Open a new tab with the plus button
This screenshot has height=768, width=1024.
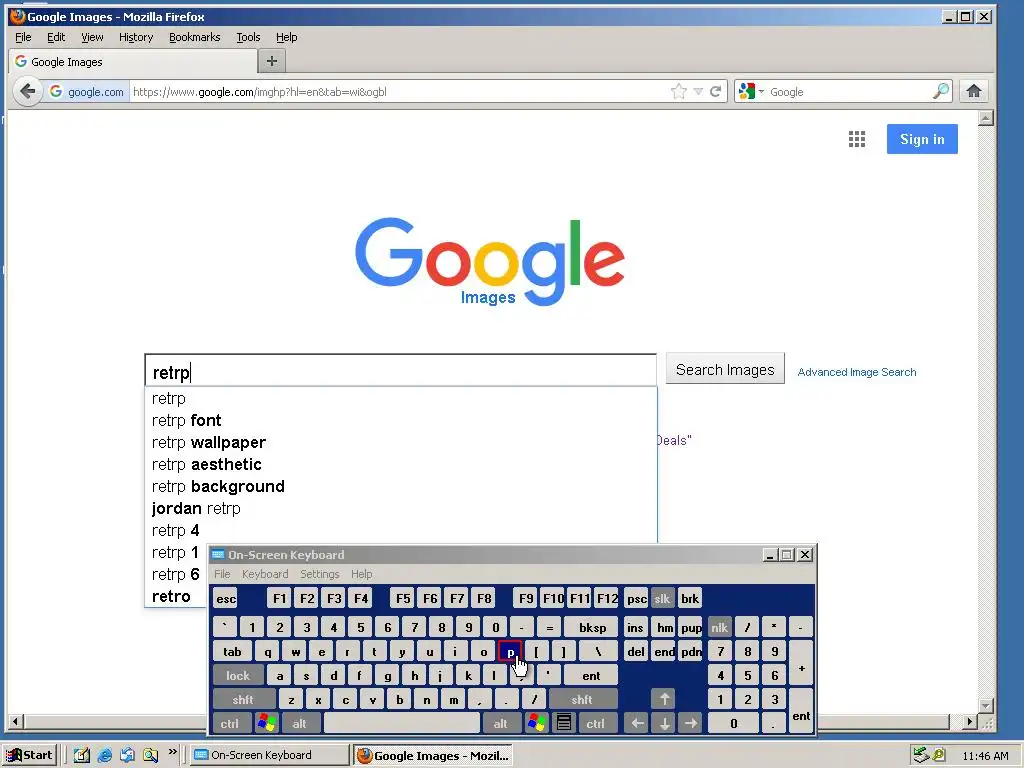272,61
